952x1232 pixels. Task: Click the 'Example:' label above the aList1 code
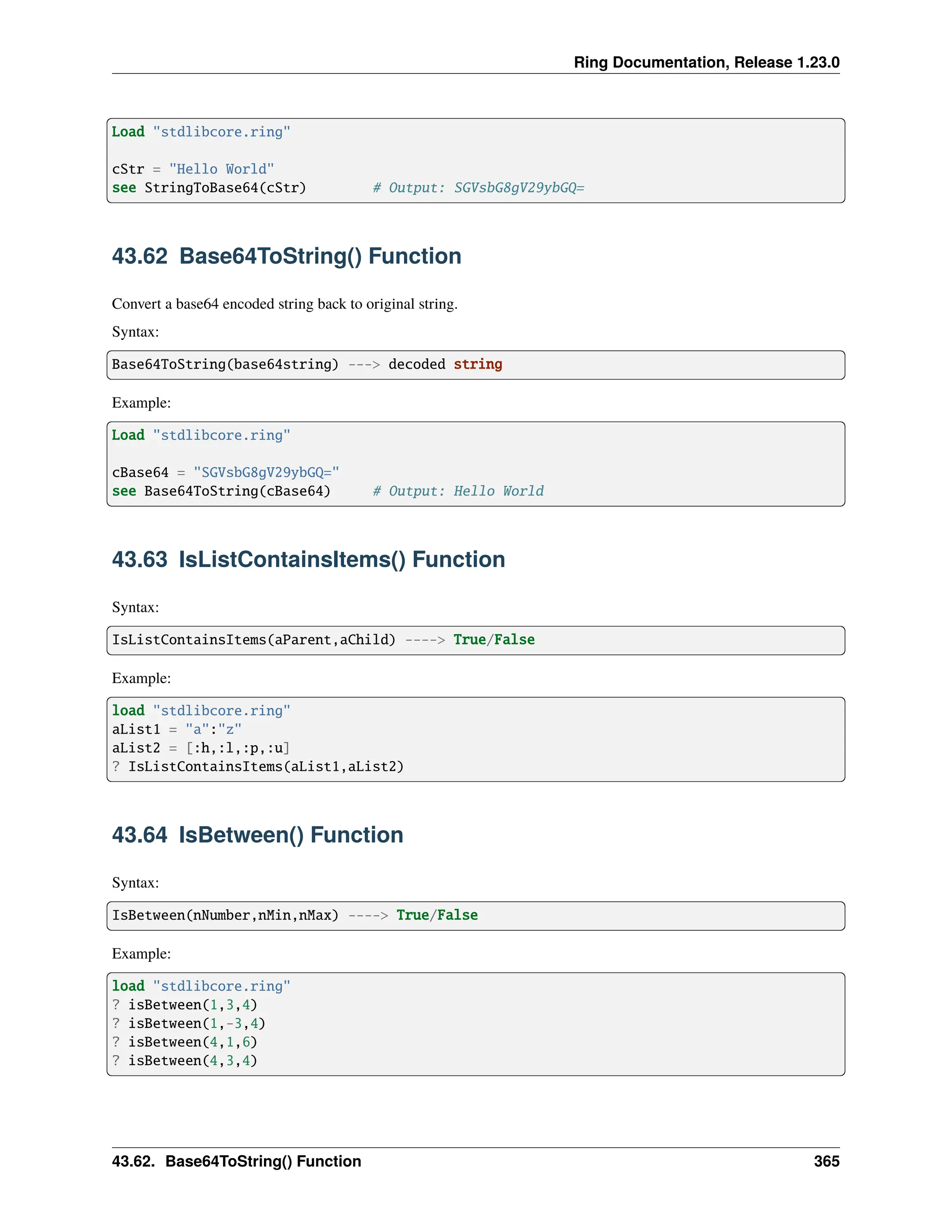tap(141, 678)
